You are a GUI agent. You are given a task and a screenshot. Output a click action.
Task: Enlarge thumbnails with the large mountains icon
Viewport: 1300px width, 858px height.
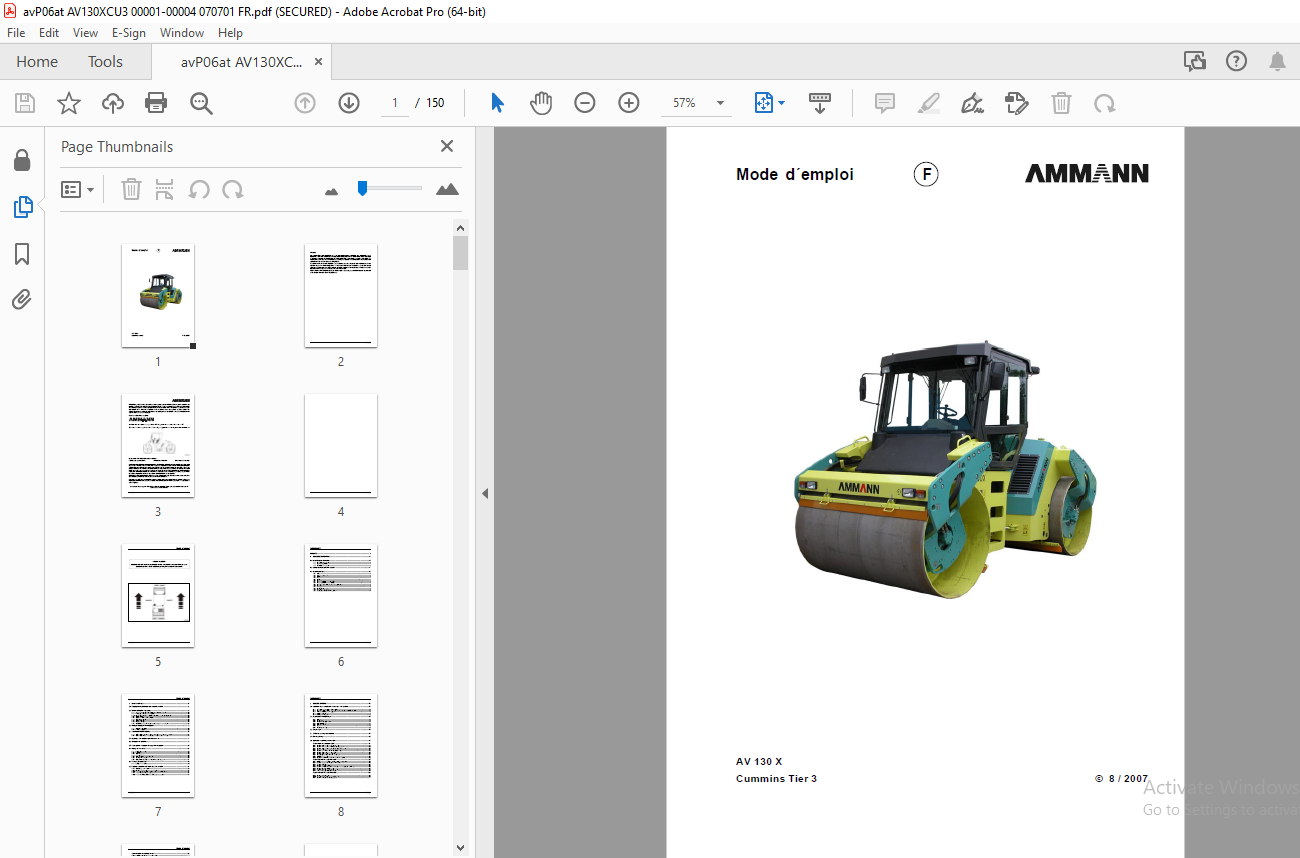447,189
